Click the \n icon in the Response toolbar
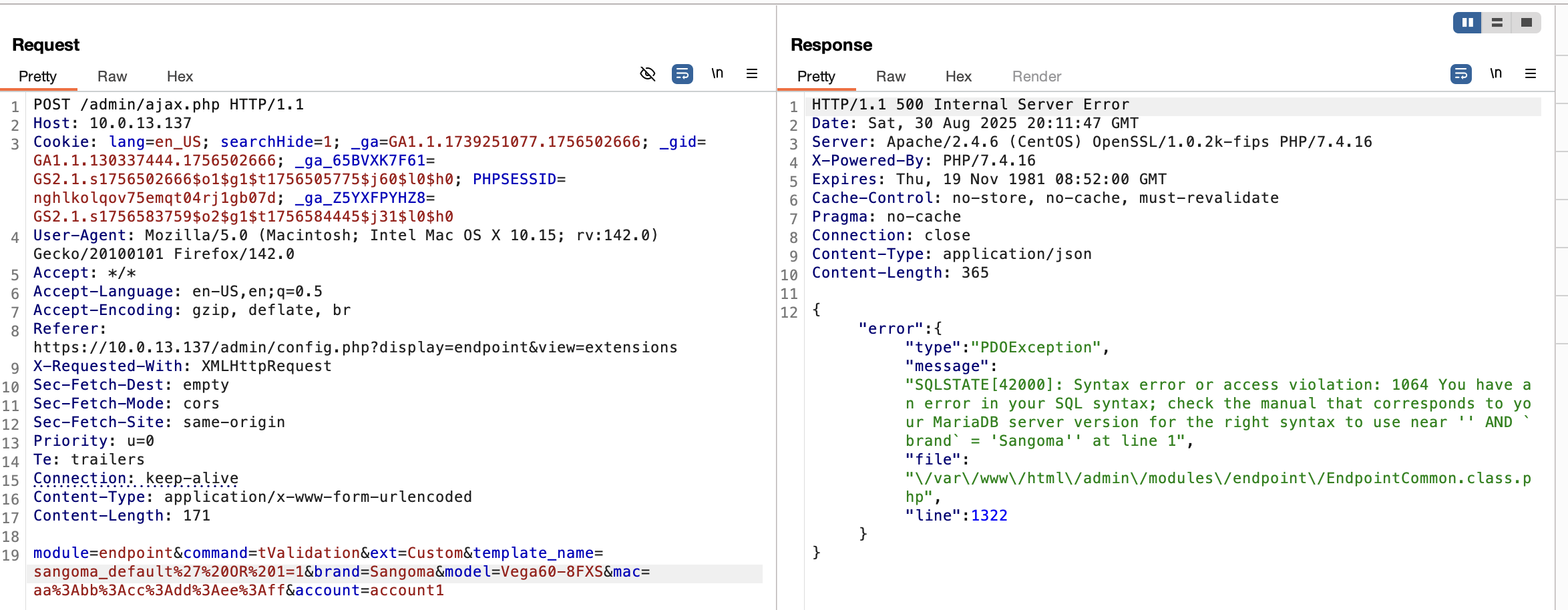 tap(1496, 74)
